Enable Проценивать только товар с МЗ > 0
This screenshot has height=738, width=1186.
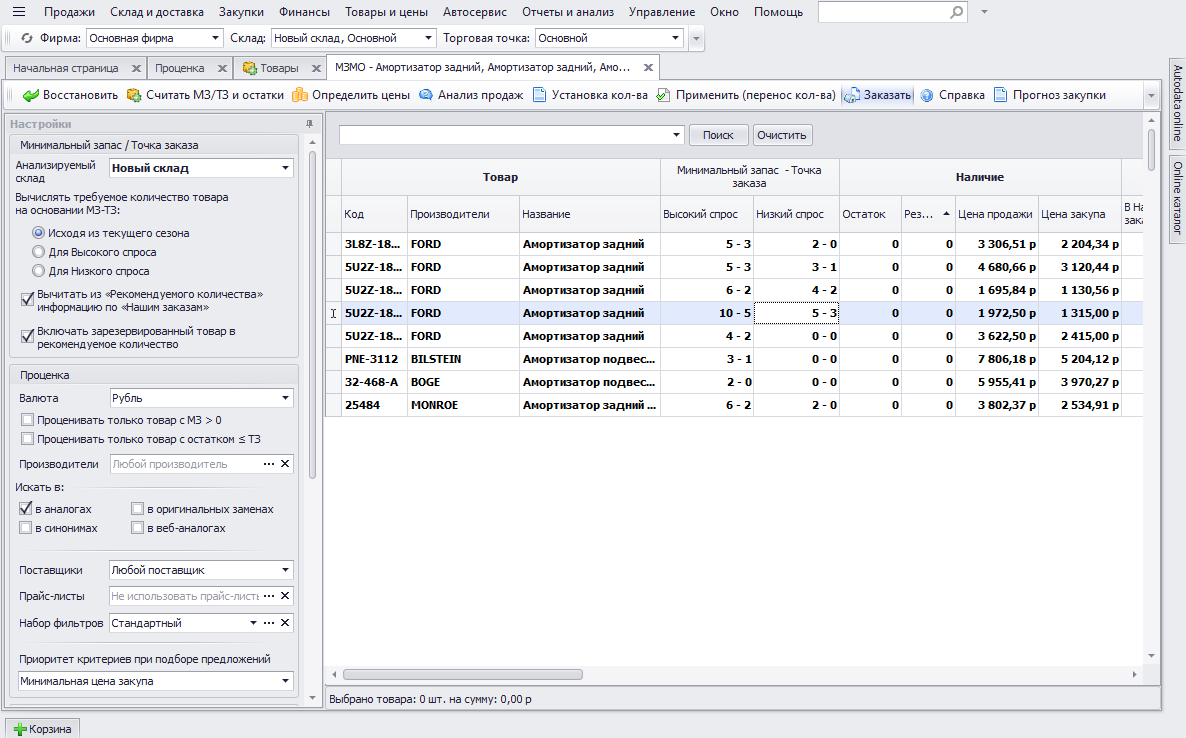click(x=27, y=420)
